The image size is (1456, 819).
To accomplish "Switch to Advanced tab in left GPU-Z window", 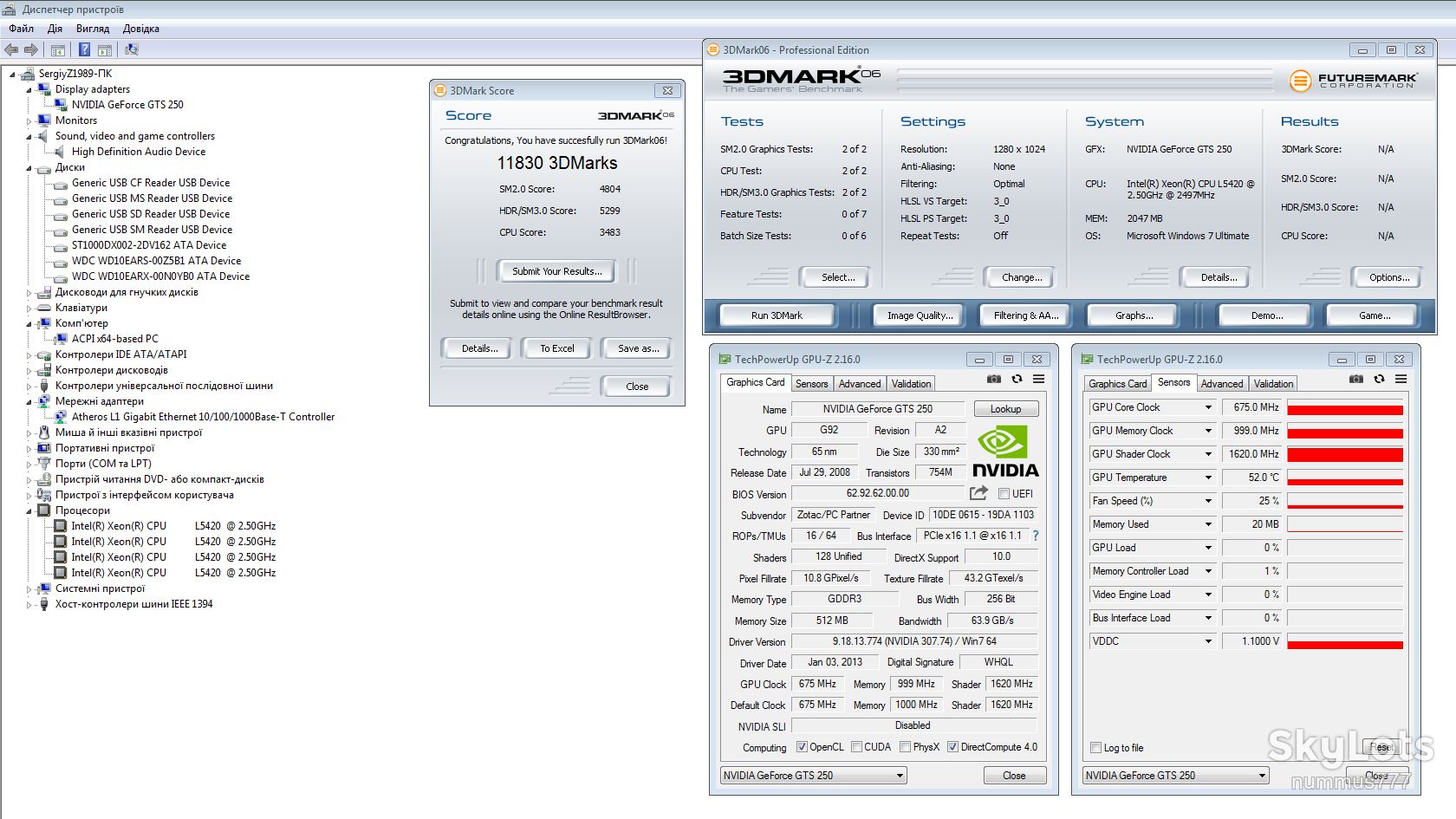I will (860, 384).
